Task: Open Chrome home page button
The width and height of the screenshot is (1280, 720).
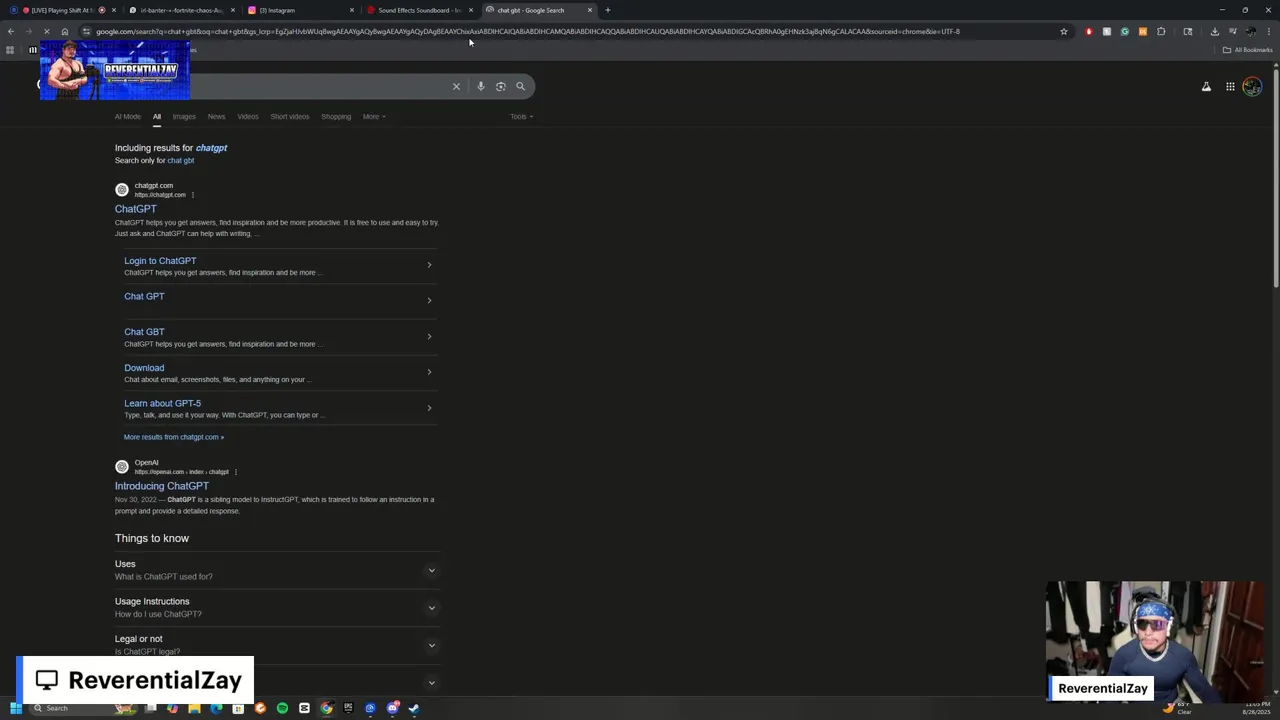Action: [x=65, y=31]
